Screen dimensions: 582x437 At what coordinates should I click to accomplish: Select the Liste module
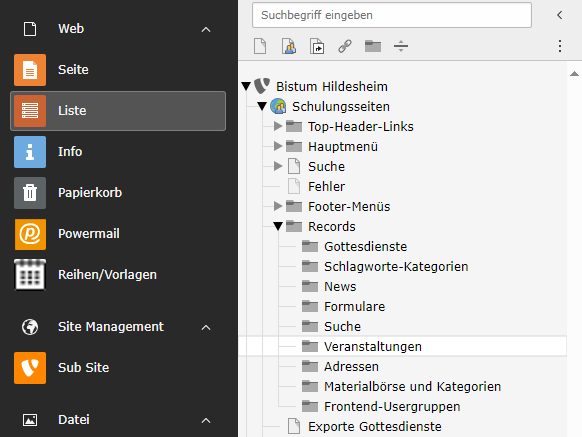(118, 111)
